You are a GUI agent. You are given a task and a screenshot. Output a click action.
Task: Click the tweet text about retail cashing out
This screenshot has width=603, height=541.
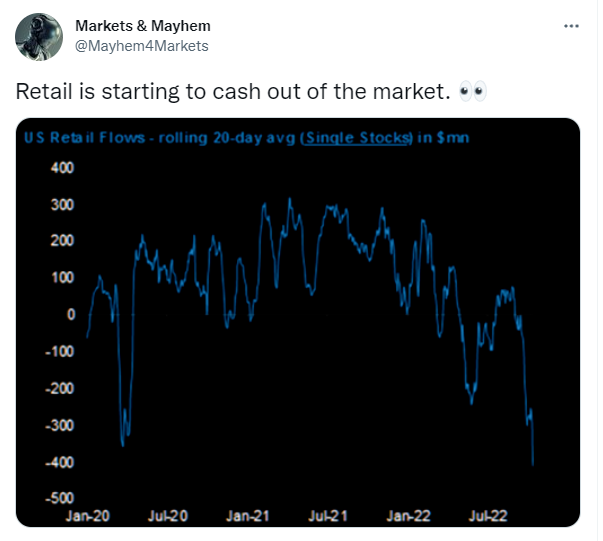[x=233, y=92]
